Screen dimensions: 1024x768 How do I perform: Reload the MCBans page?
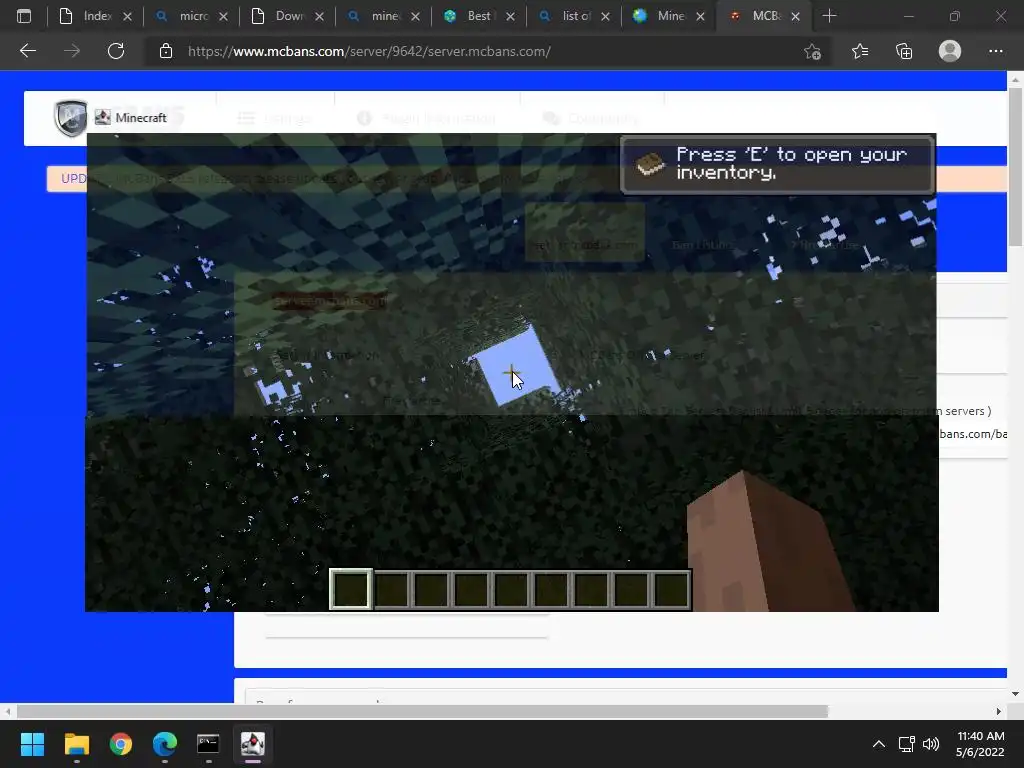[x=116, y=51]
